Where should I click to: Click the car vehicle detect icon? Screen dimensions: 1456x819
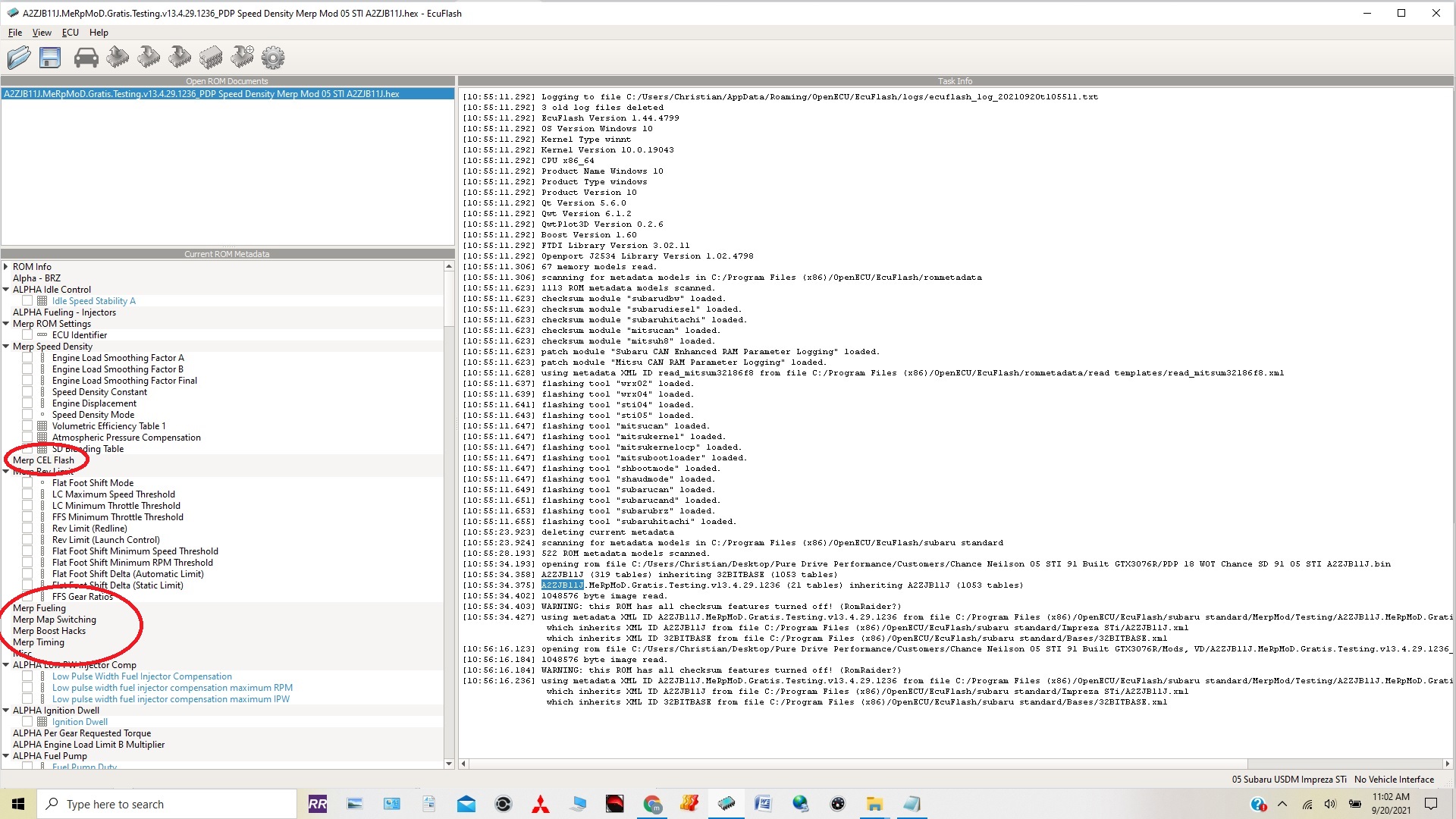86,58
